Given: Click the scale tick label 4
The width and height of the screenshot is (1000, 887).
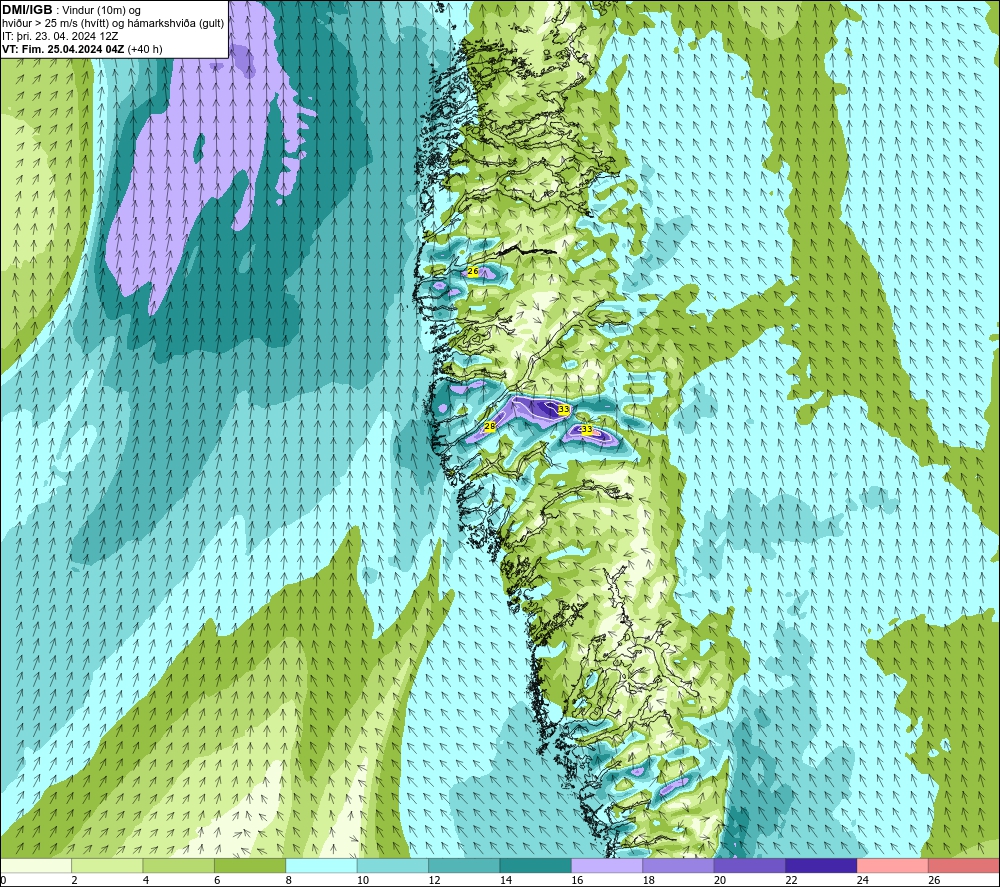Looking at the screenshot, I should point(146,880).
